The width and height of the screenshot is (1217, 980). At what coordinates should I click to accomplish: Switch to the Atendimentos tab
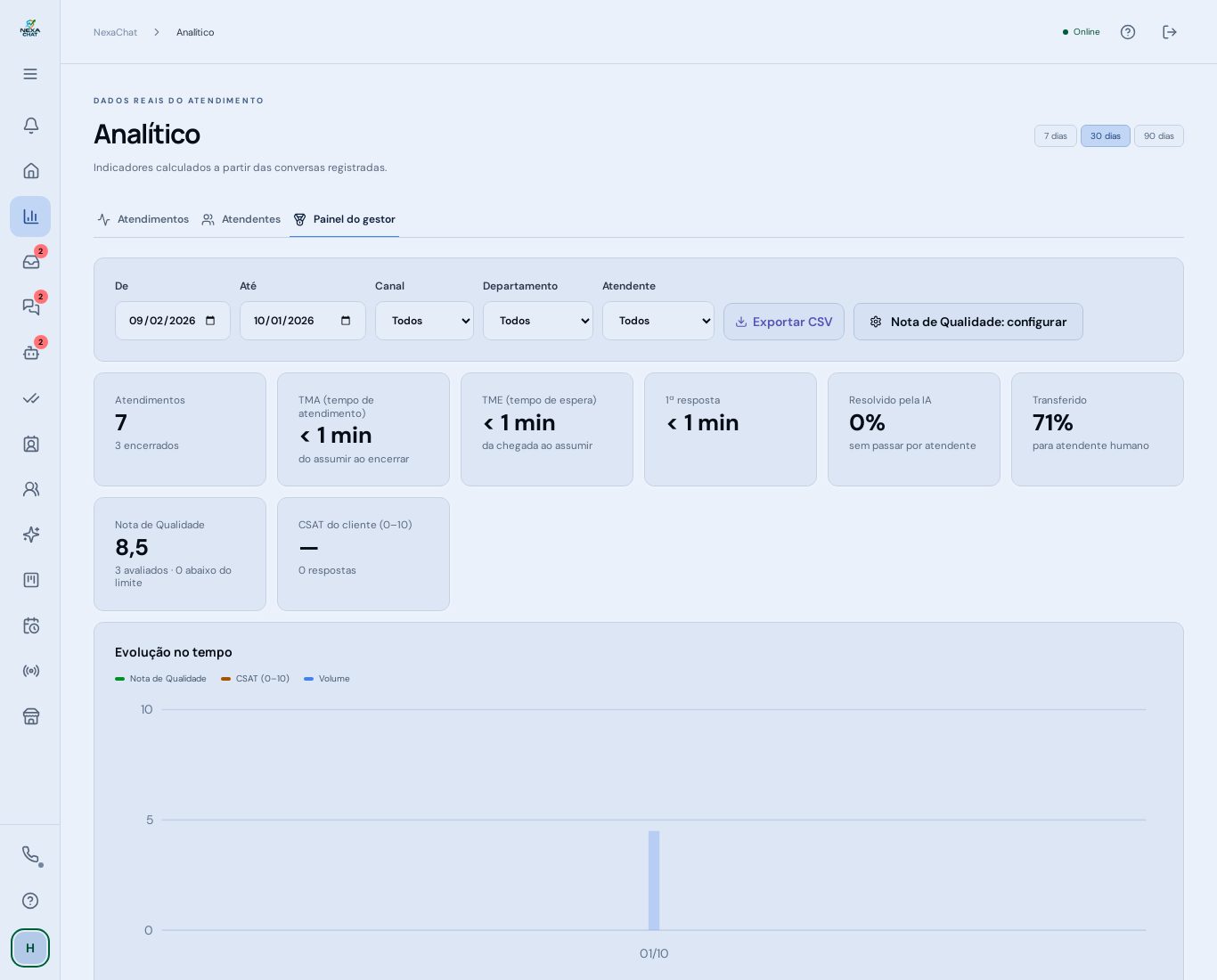pyautogui.click(x=143, y=219)
